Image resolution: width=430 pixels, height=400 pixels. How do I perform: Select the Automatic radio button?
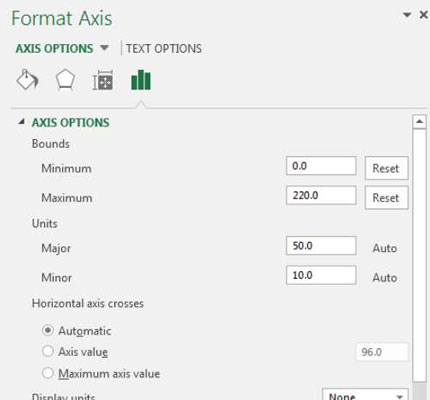pyautogui.click(x=48, y=330)
